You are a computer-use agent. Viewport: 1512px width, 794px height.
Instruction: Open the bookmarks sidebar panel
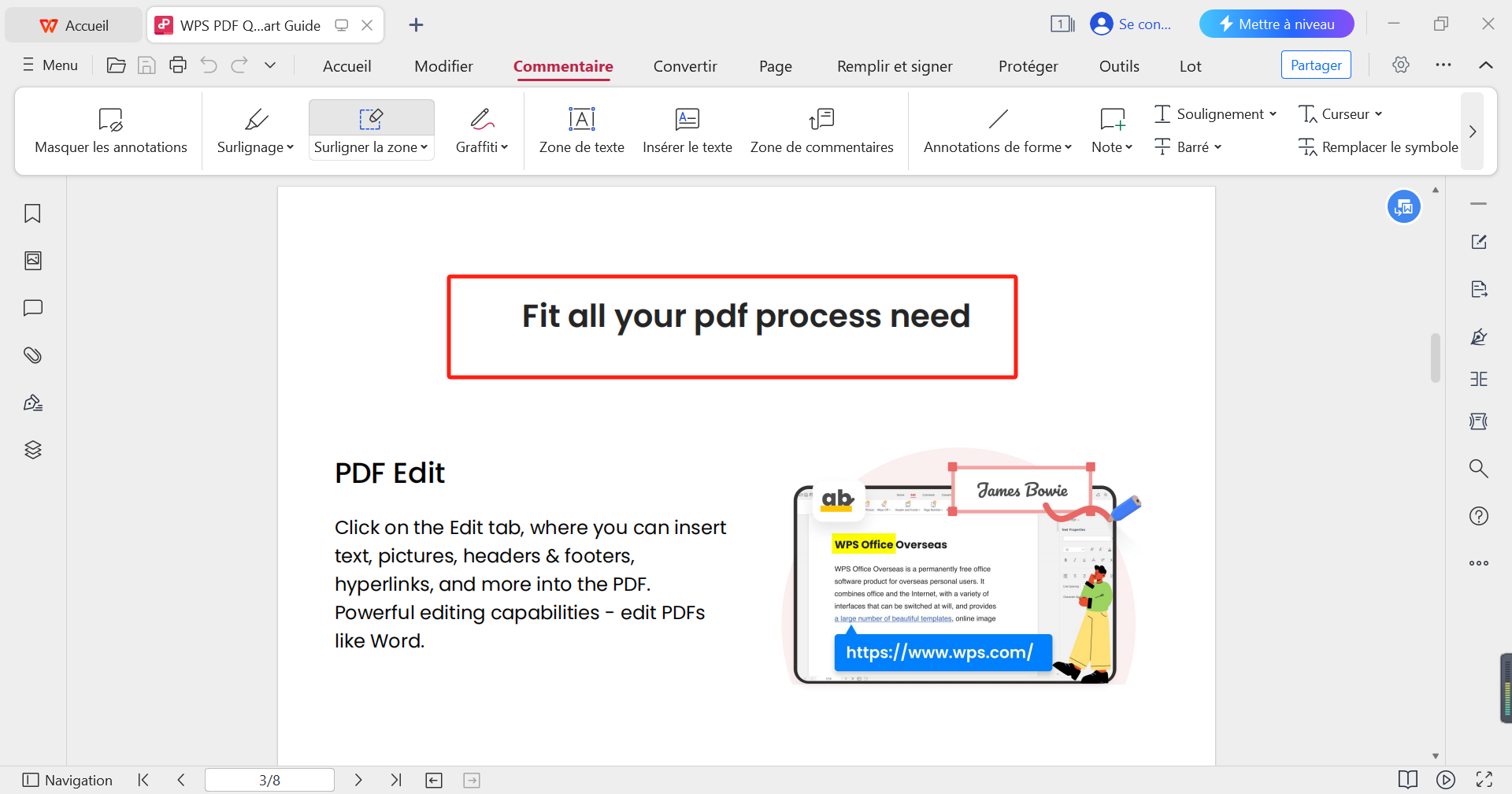pos(32,213)
